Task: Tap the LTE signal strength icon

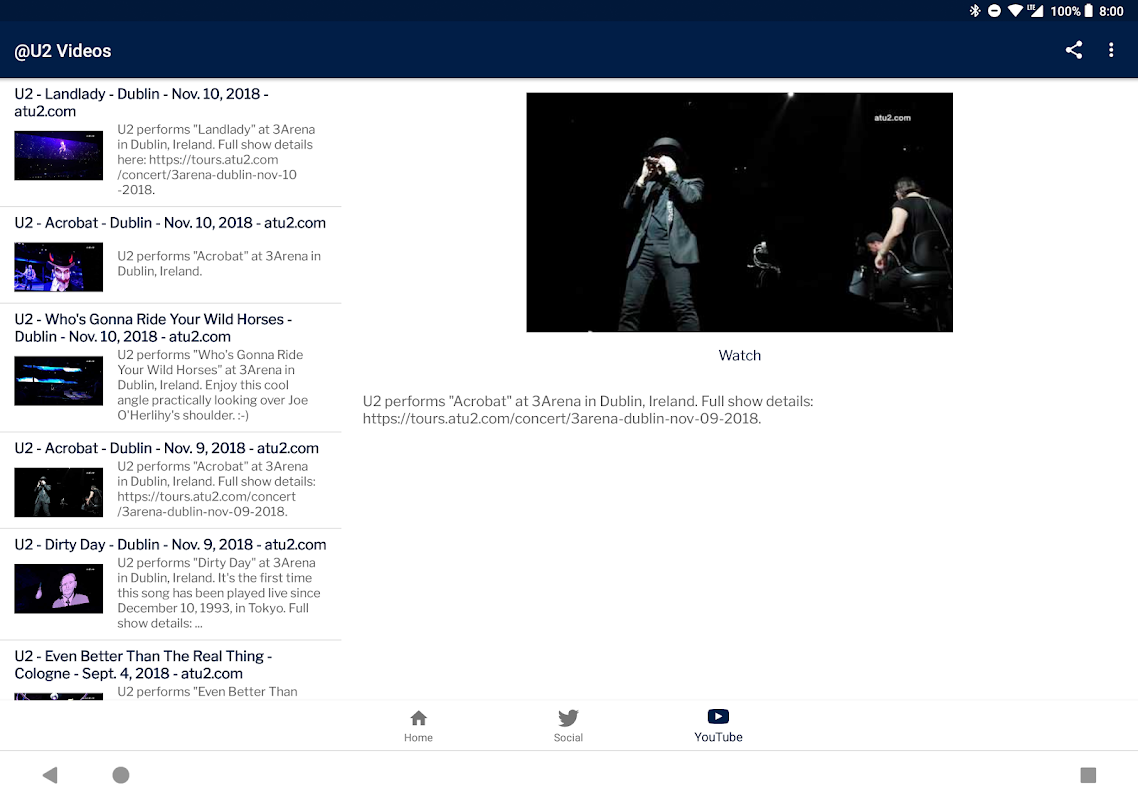Action: click(x=1036, y=10)
